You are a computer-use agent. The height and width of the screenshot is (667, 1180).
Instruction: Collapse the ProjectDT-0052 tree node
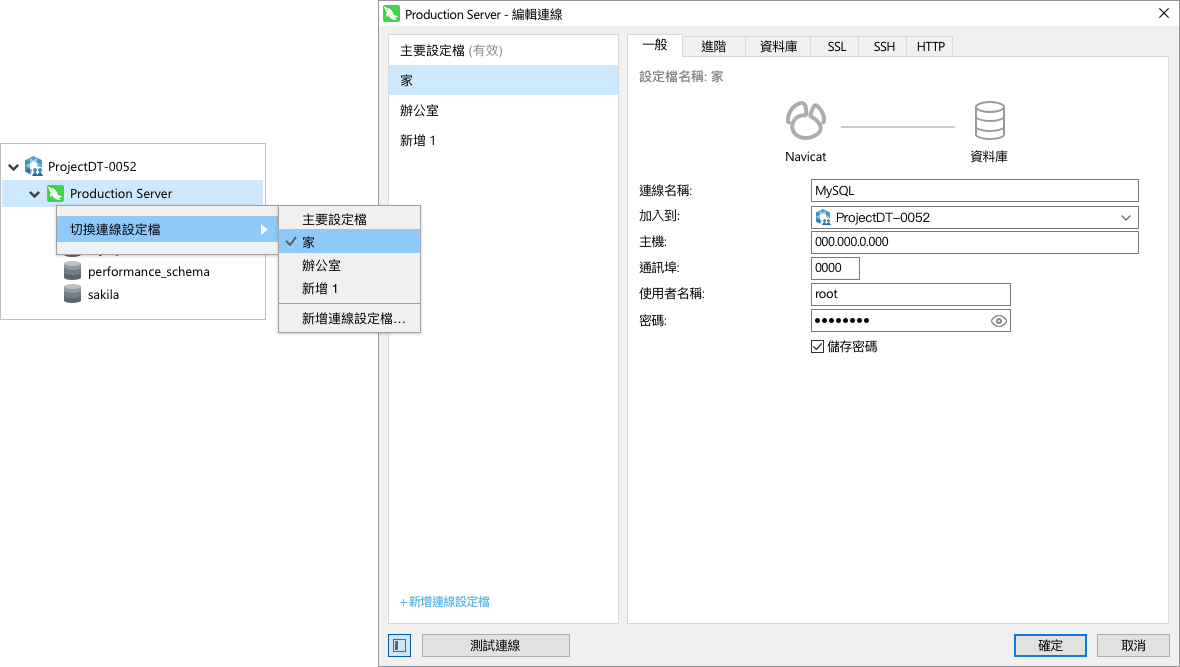pos(14,167)
